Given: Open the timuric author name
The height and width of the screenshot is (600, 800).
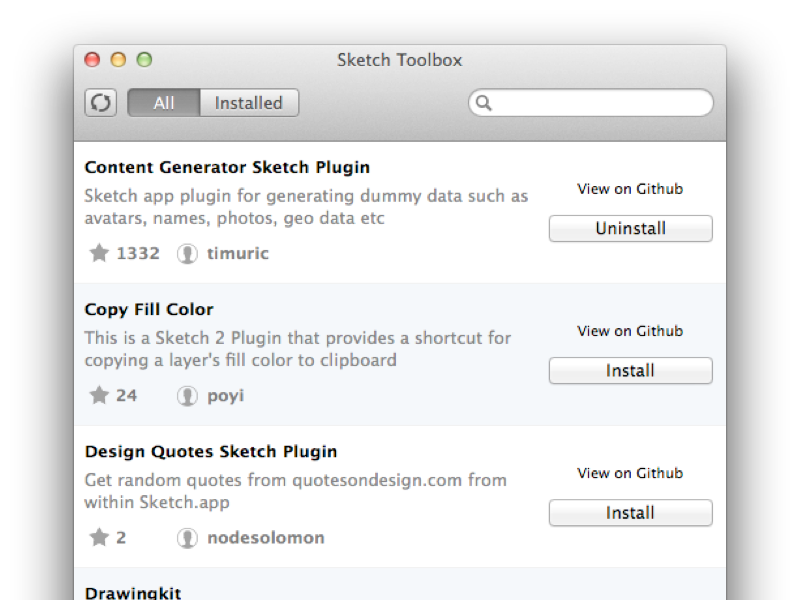Looking at the screenshot, I should (238, 254).
